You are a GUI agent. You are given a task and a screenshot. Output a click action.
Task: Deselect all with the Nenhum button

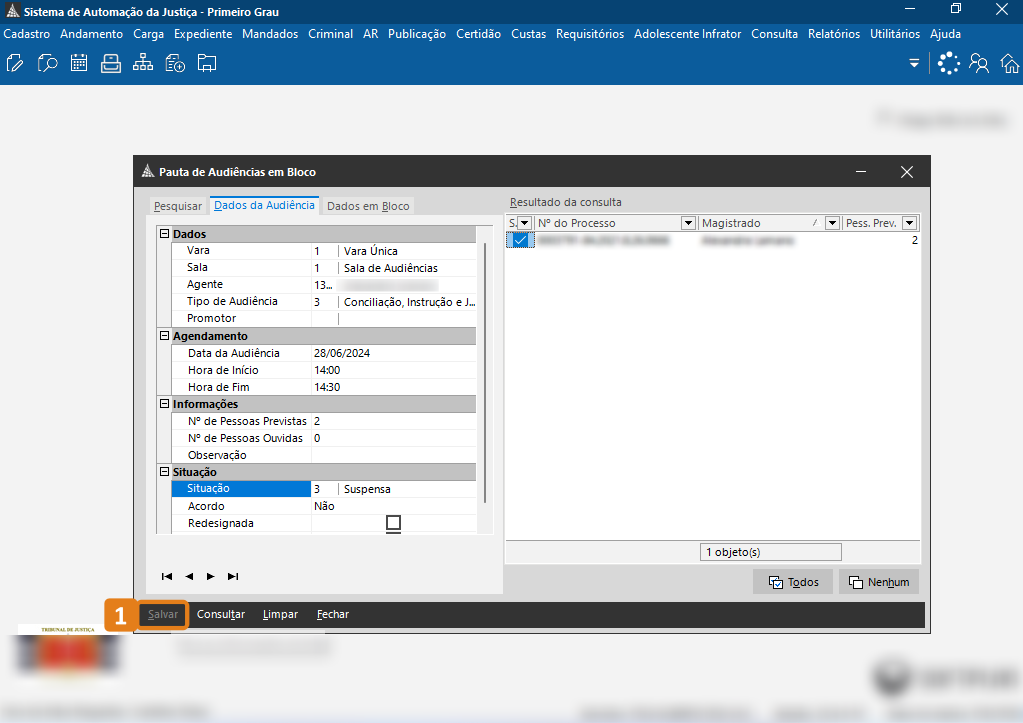point(879,582)
